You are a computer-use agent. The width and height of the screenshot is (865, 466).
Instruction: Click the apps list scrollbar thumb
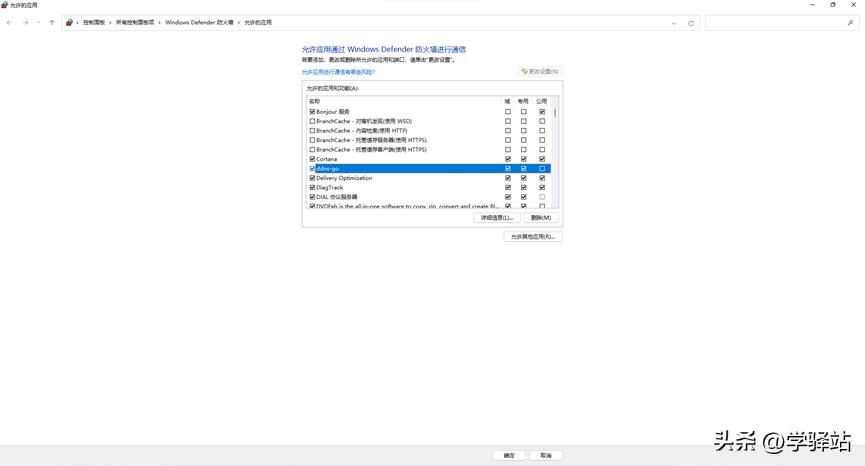(554, 113)
